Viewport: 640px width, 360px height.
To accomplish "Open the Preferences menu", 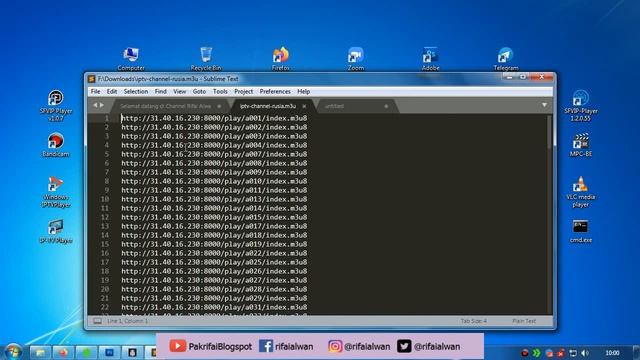I will click(275, 91).
